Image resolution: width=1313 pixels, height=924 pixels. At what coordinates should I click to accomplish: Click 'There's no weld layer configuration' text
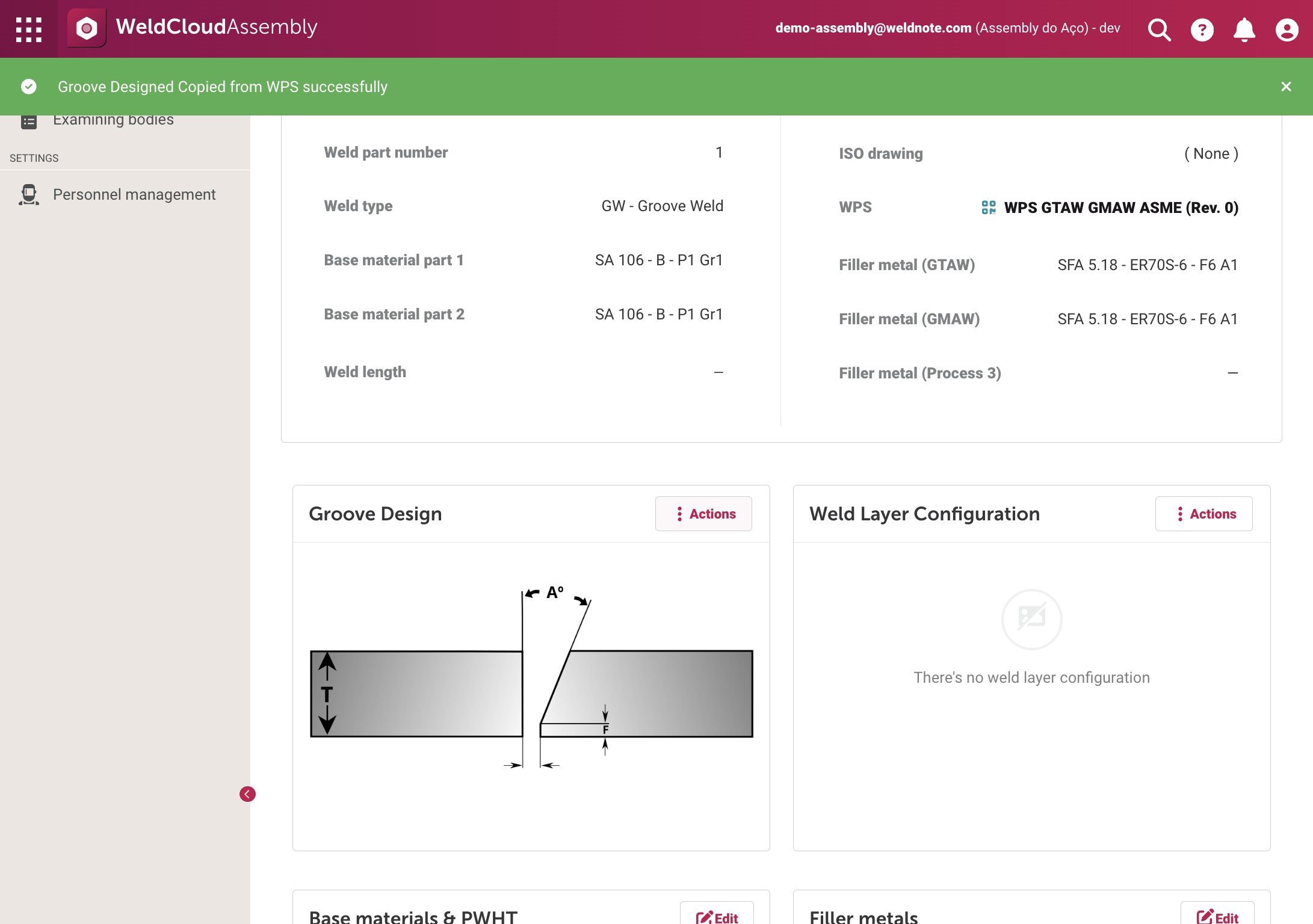[x=1031, y=677]
